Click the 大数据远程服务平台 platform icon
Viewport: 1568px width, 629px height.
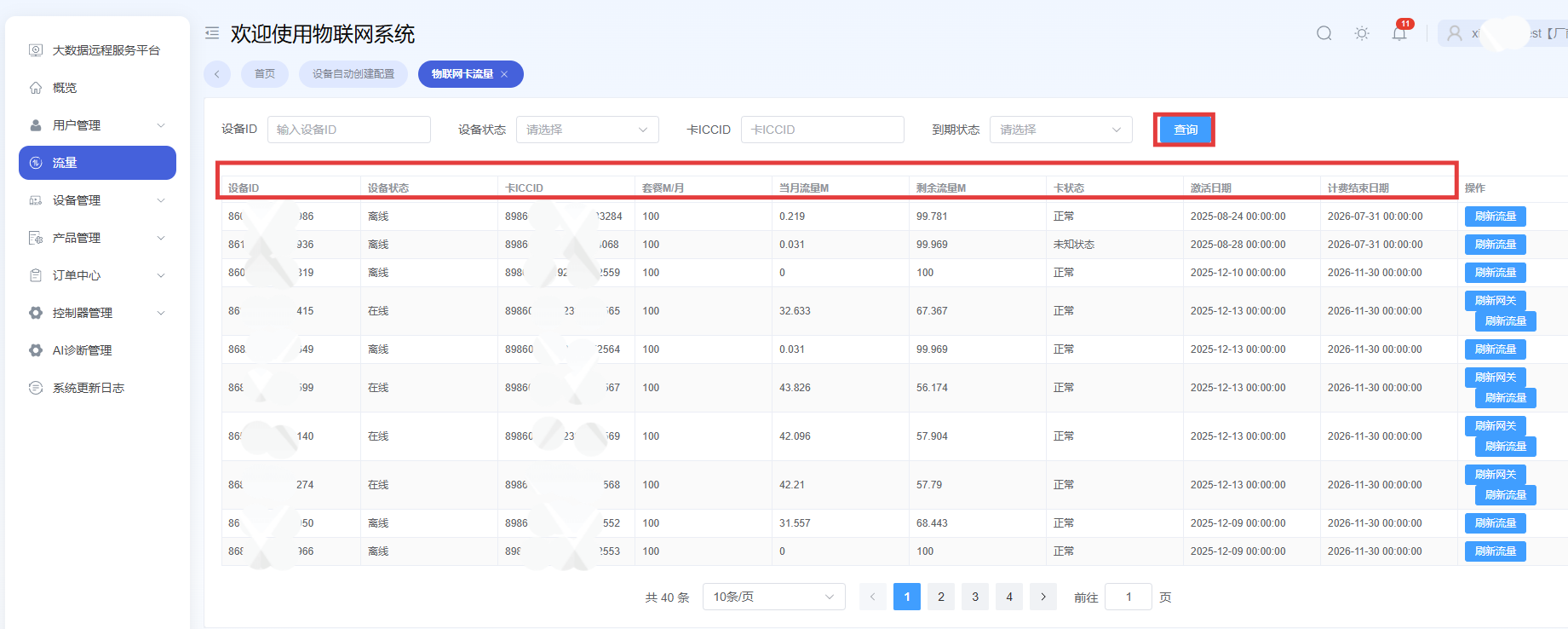click(x=36, y=50)
